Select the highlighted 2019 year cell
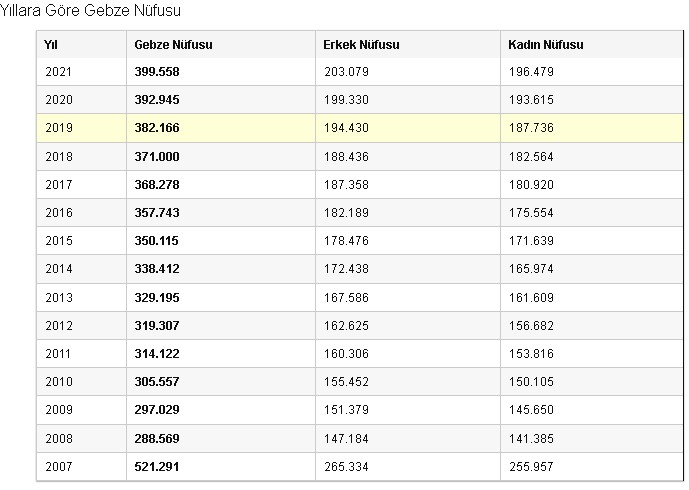The image size is (689, 490). pyautogui.click(x=60, y=128)
